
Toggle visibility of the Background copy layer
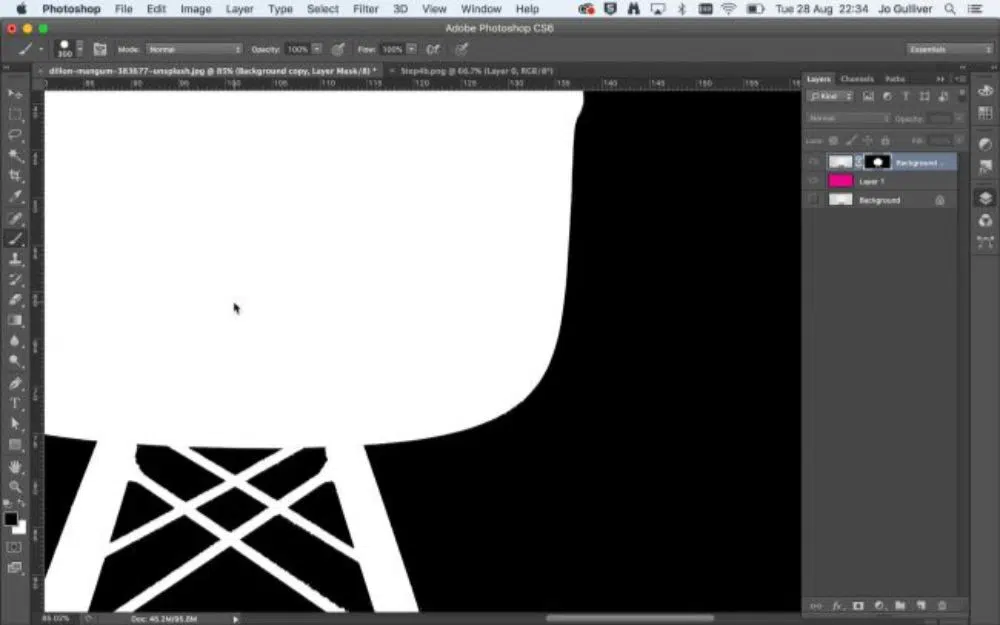click(813, 162)
